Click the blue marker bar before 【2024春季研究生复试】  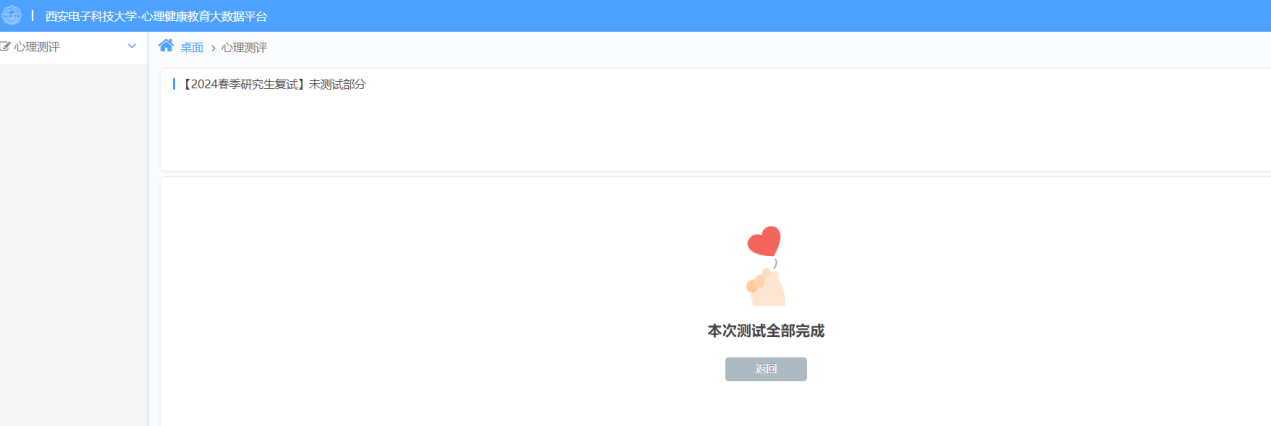[x=174, y=84]
